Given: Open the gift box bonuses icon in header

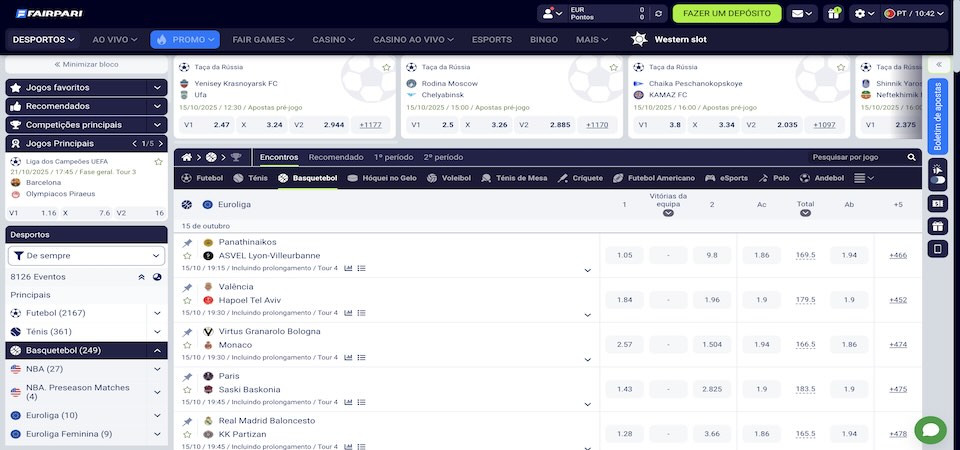Looking at the screenshot, I should 833,14.
